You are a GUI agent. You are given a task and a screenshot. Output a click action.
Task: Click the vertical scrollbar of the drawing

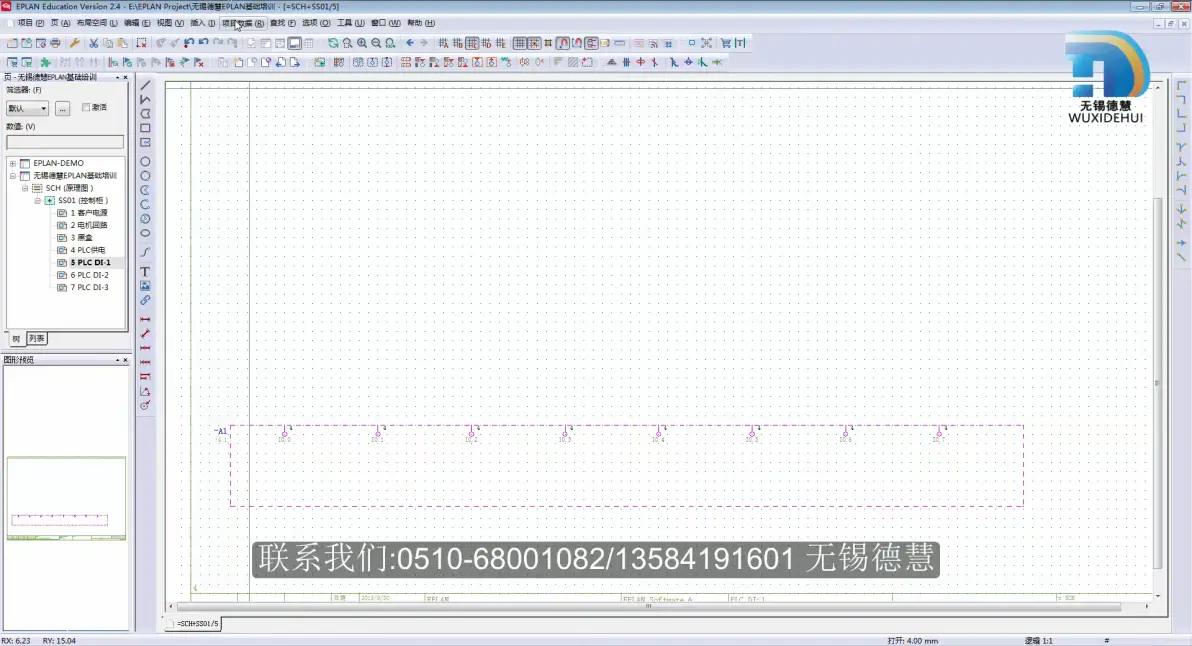pos(1157,384)
